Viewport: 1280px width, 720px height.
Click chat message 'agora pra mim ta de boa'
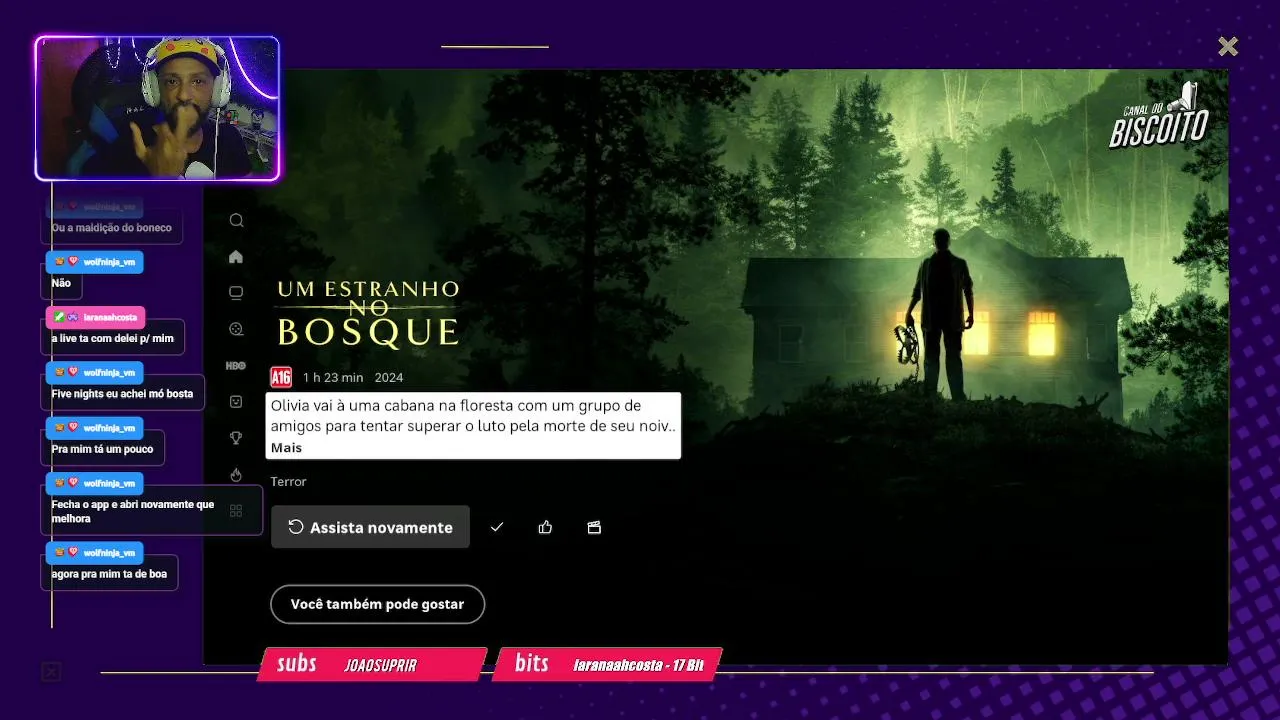point(110,573)
